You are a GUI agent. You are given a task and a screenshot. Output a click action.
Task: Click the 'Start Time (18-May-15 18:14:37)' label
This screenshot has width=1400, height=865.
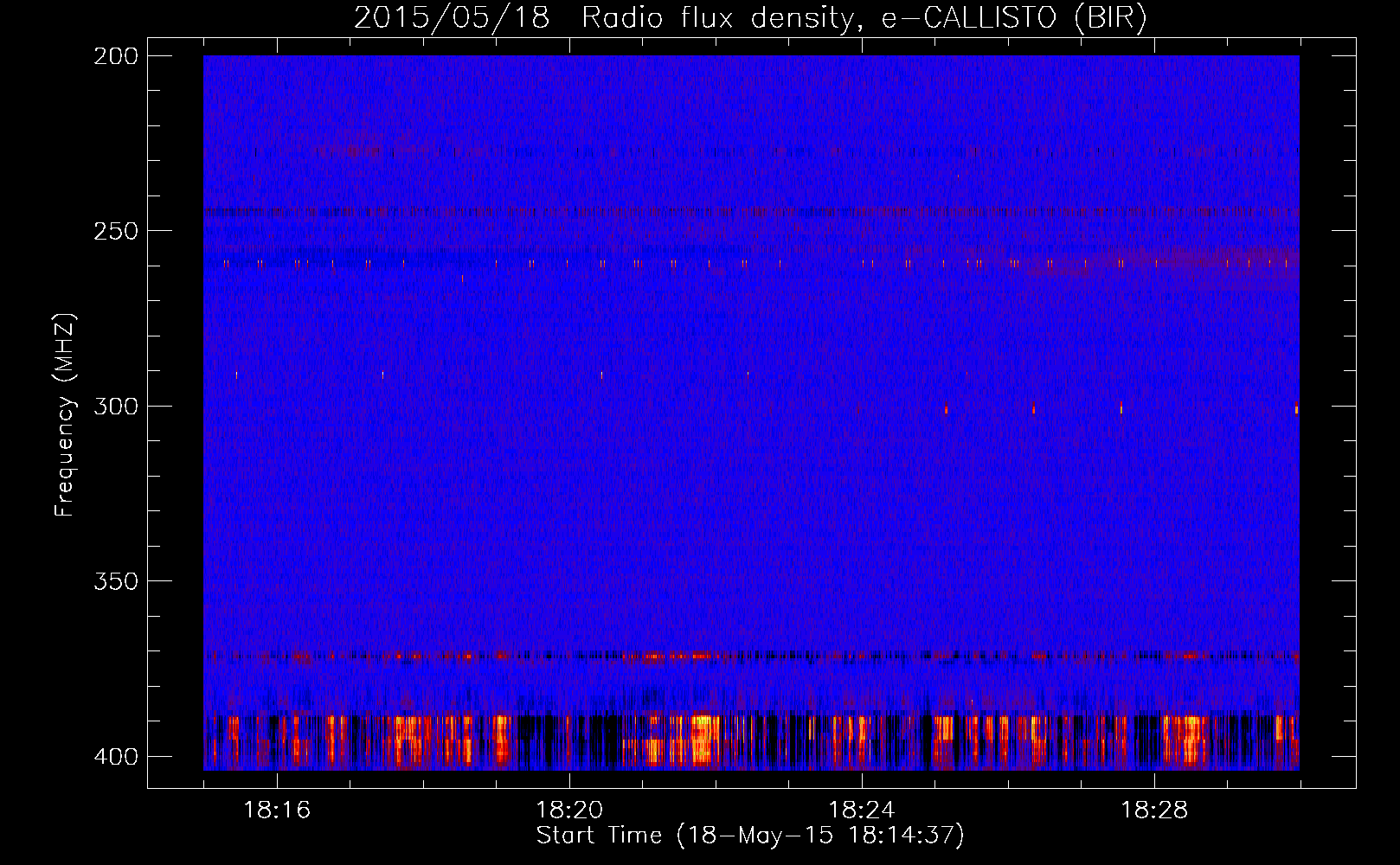[750, 836]
